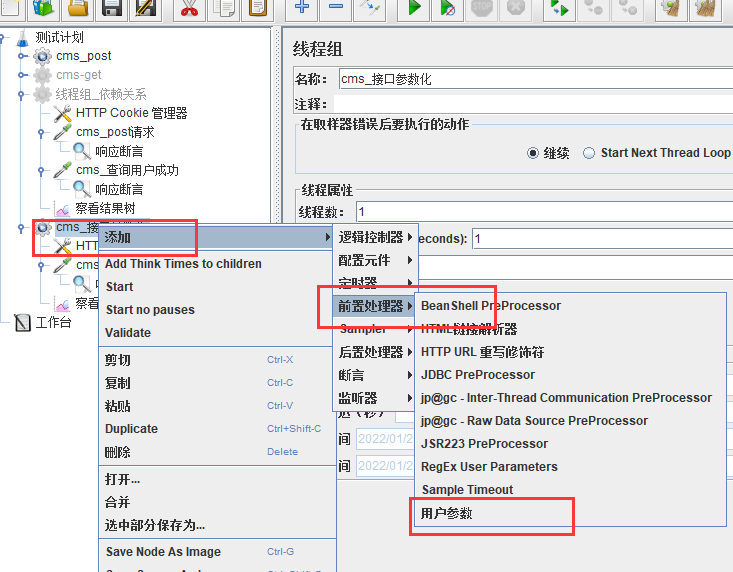Click the 名称 field containing cms_接口参数化
This screenshot has height=572, width=733.
536,79
